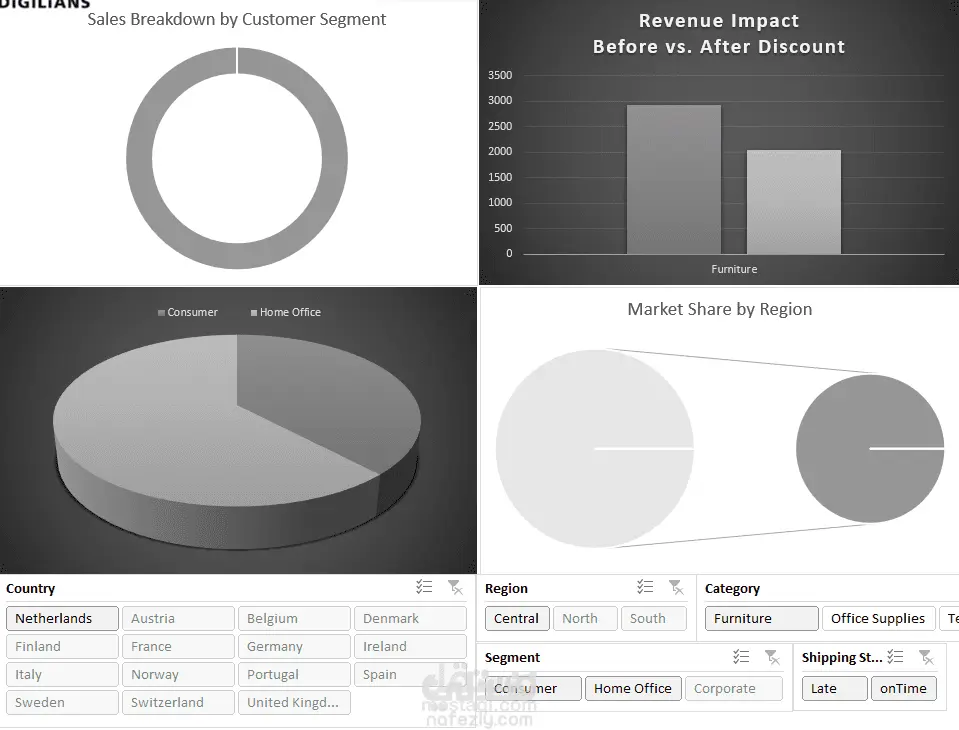Select the taller Furniture revenue bar
Viewport: 959px width, 730px height.
coord(674,179)
